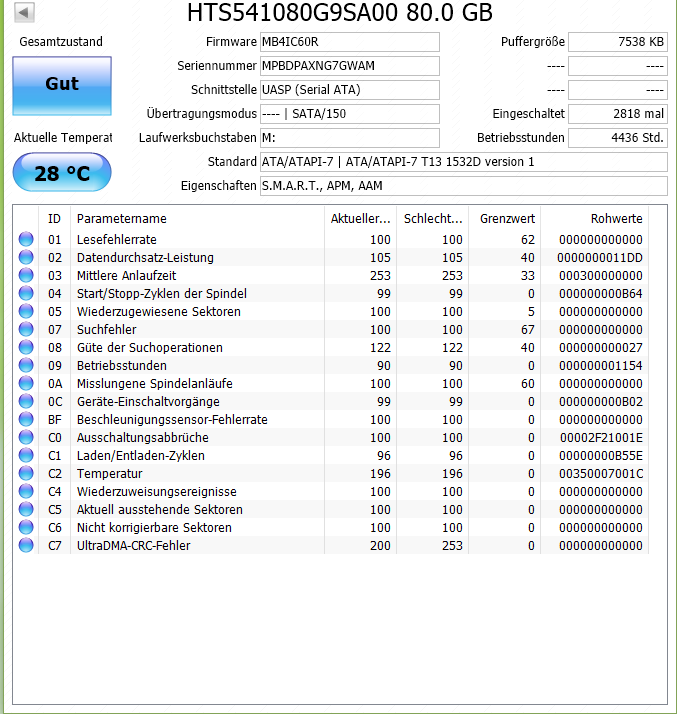
Task: Select the Nicht korrigierbare Sektoren name
Action: click(x=154, y=527)
